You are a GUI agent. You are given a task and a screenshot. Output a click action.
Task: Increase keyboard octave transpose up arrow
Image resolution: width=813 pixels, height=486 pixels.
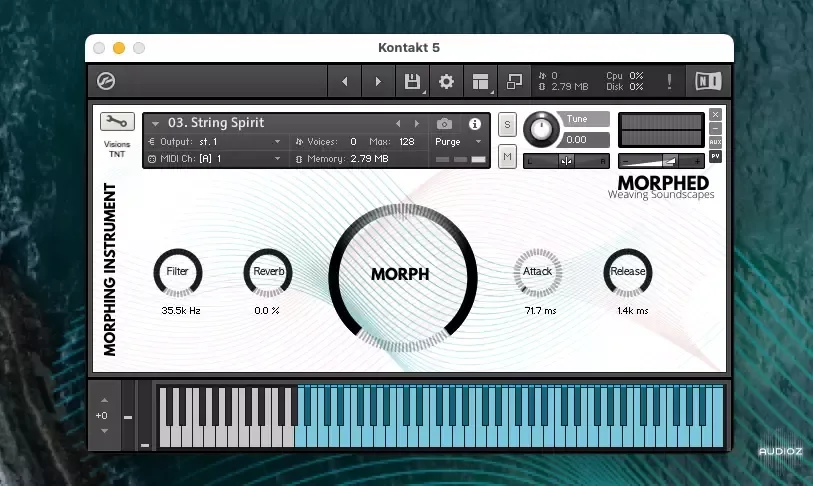click(104, 400)
